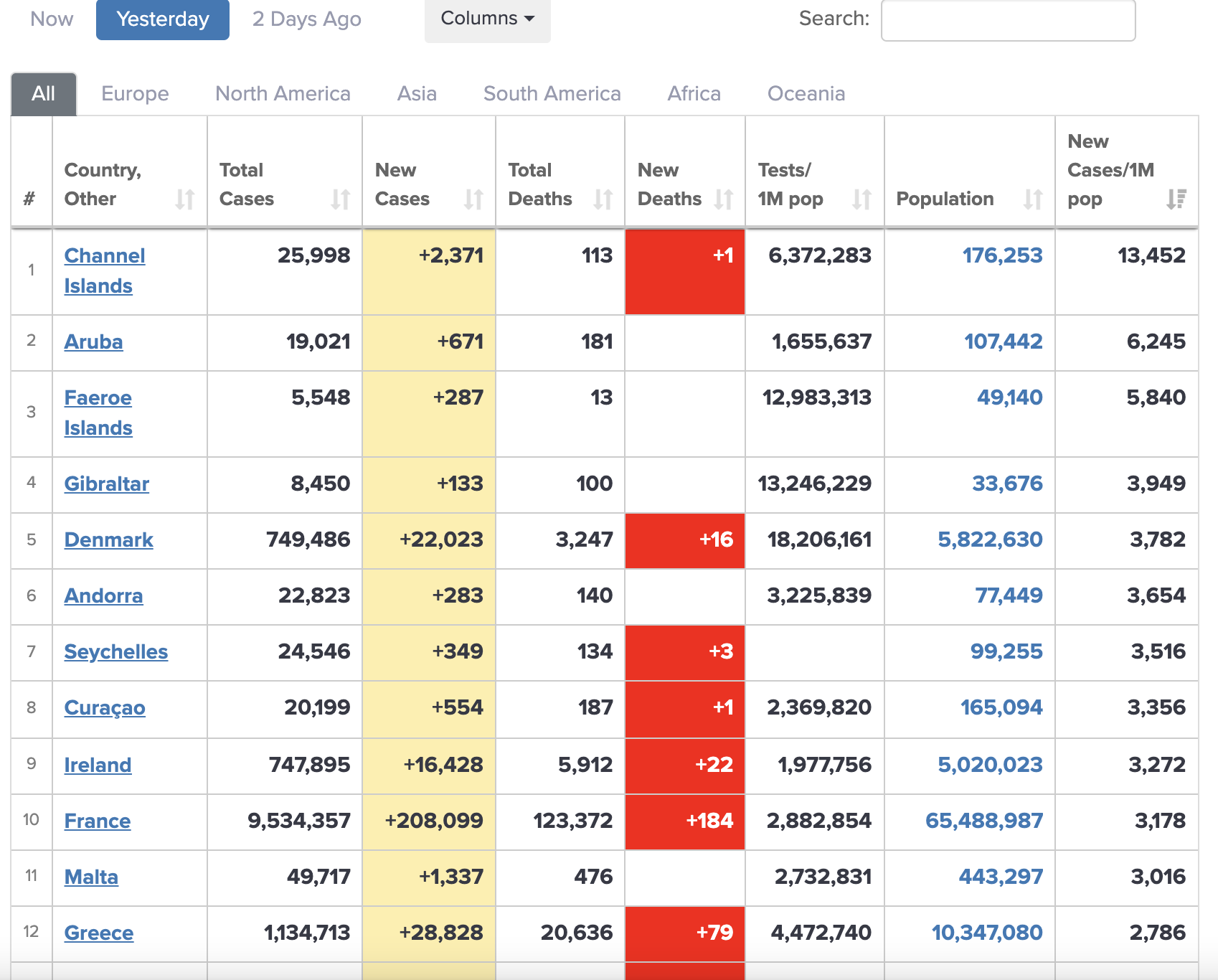Click Seychelles population 99,255
Screen dimensions: 1218x980
pos(1006,651)
